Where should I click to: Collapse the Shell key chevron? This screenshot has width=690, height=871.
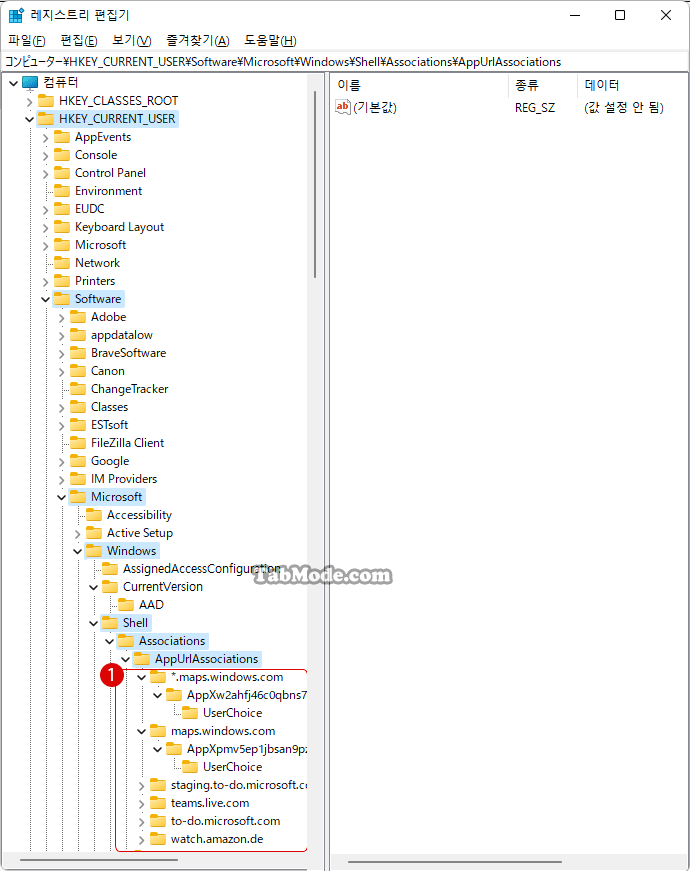click(93, 624)
